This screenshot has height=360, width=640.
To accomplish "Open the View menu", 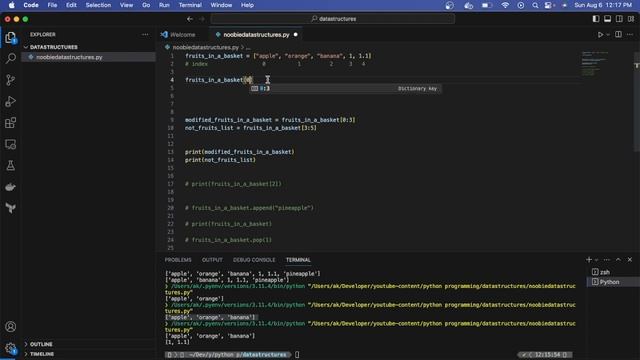I will pos(126,5).
